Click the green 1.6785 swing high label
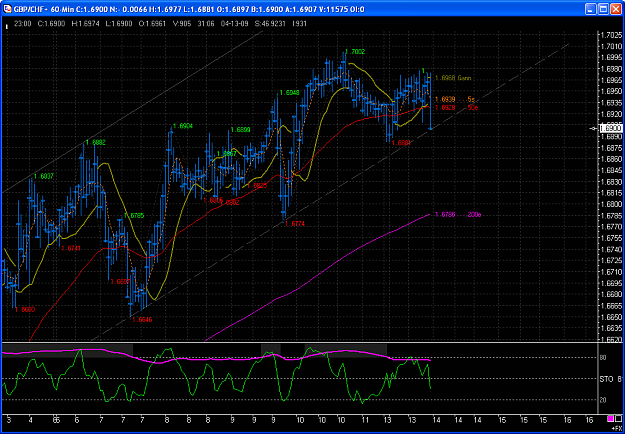Image resolution: width=625 pixels, height=434 pixels. (x=134, y=216)
